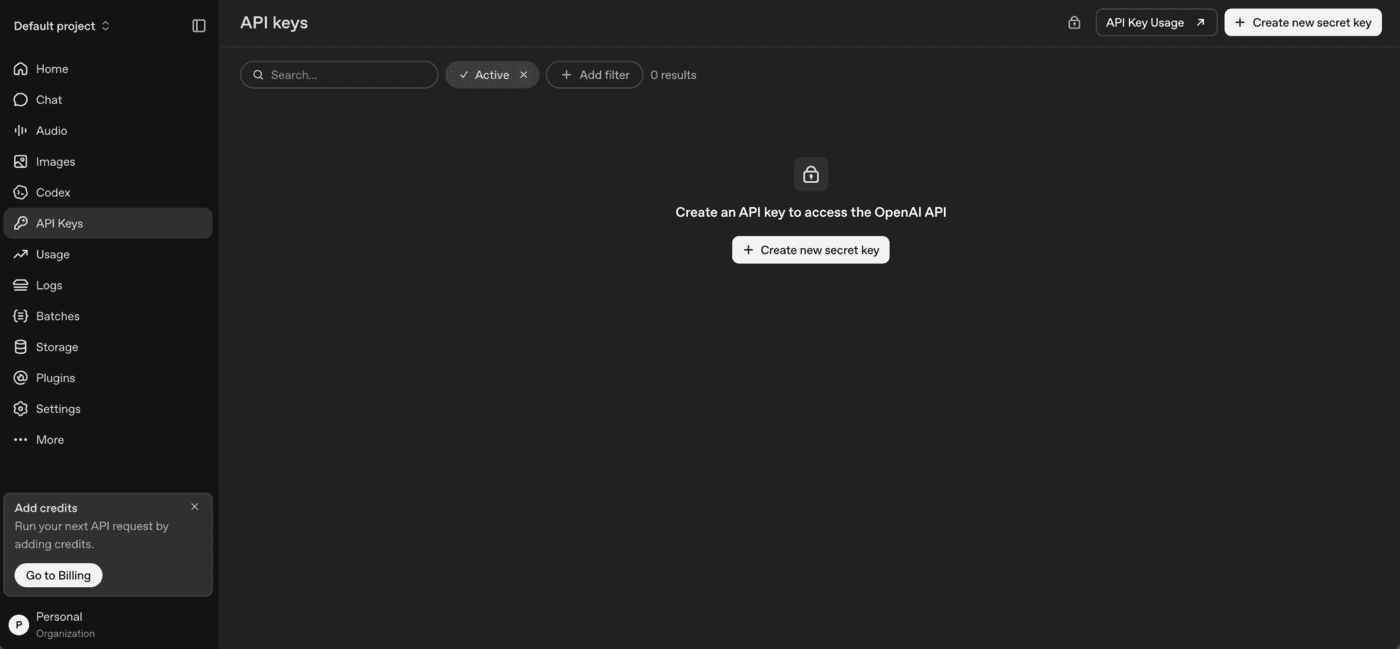Screen dimensions: 1400x649
Task: Click the Batches braces icon
Action: [x=20, y=317]
